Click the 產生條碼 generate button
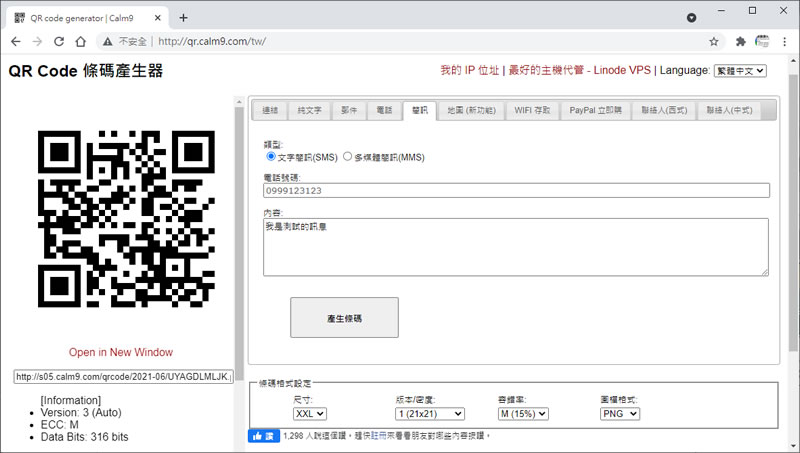 (344, 317)
